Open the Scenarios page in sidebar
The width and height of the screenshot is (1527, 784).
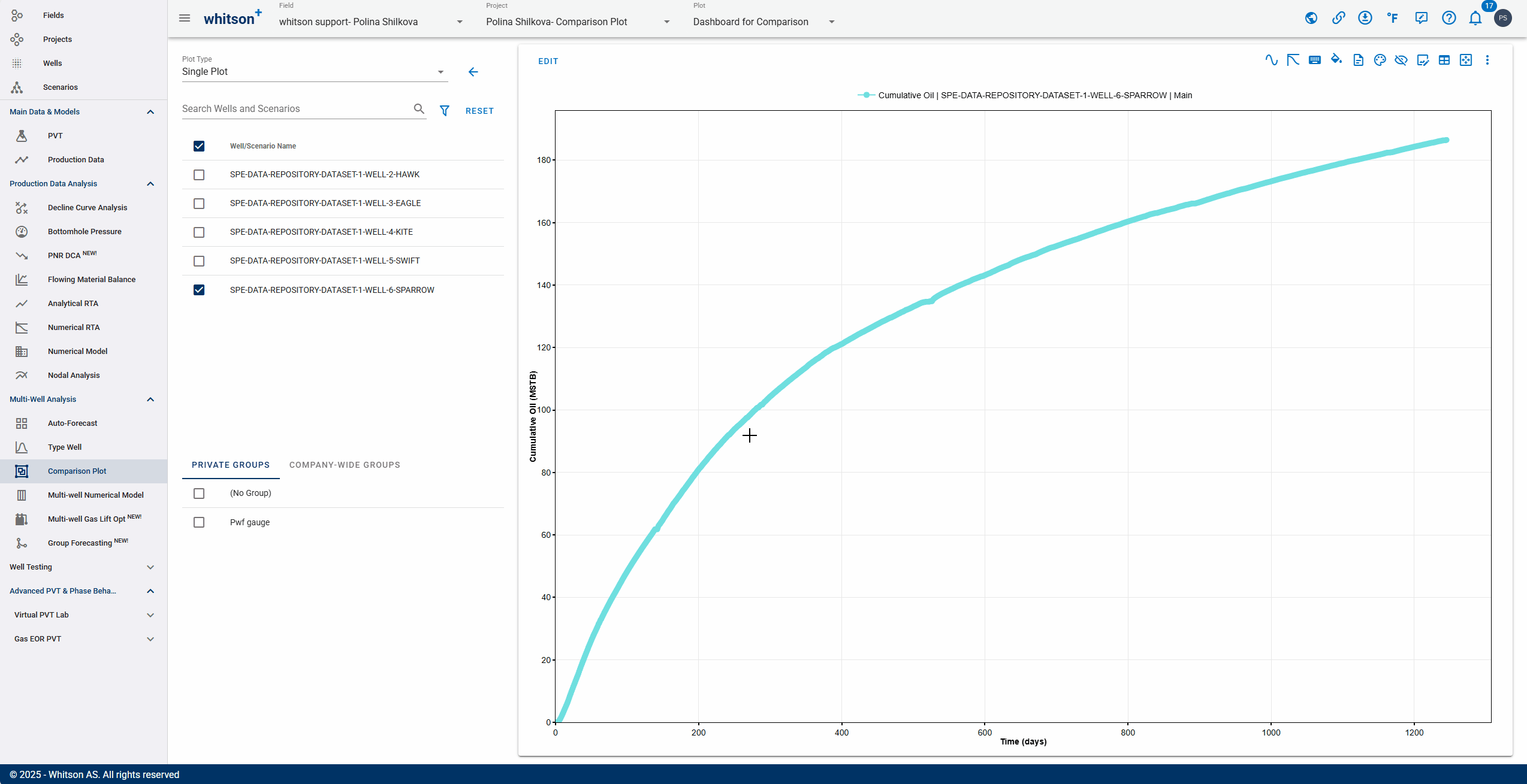61,87
